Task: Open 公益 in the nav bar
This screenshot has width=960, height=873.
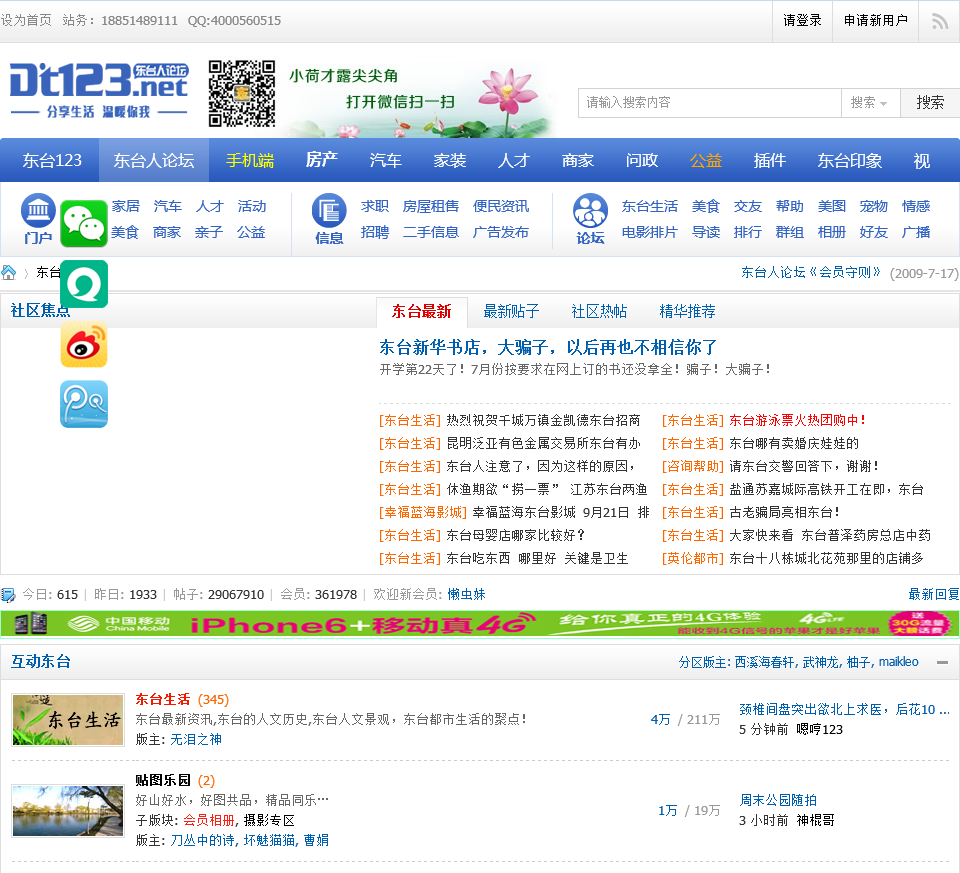Action: (706, 160)
